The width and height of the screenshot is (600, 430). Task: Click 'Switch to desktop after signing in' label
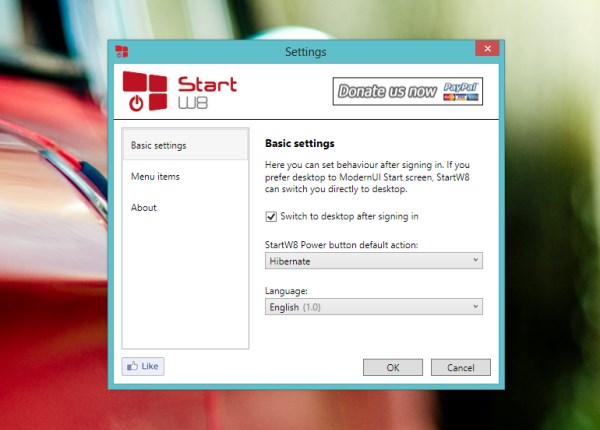(349, 216)
